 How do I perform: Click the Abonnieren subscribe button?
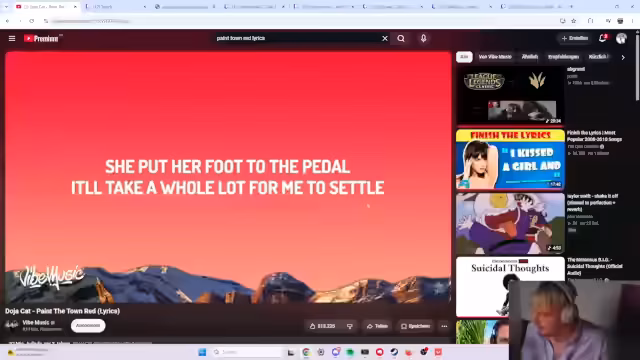click(x=88, y=326)
